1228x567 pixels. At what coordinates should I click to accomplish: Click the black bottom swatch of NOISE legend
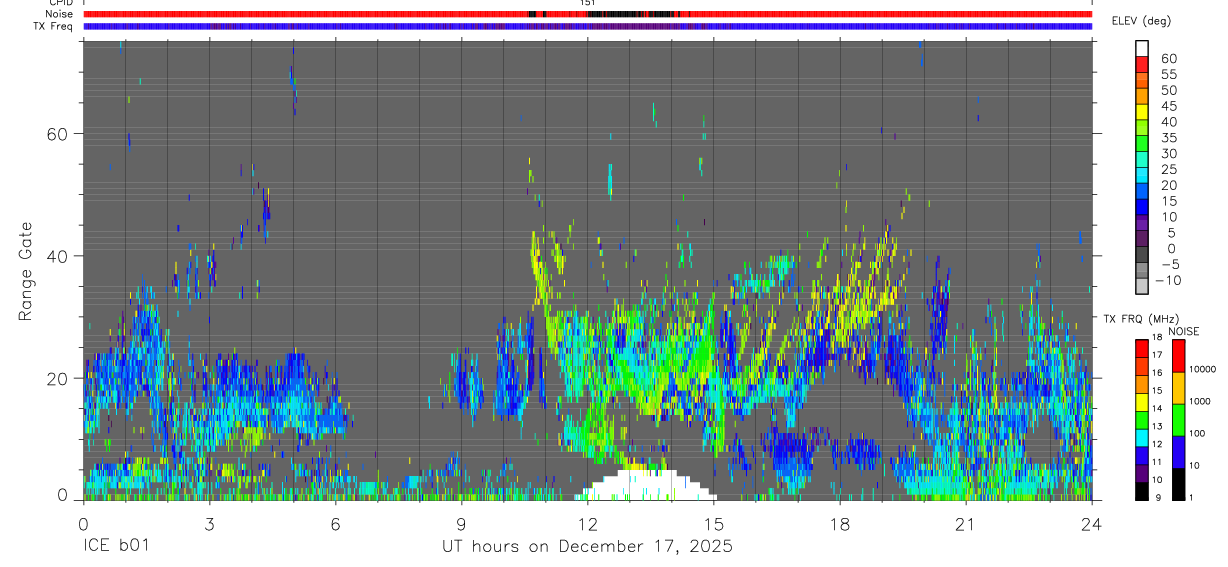coord(1179,485)
